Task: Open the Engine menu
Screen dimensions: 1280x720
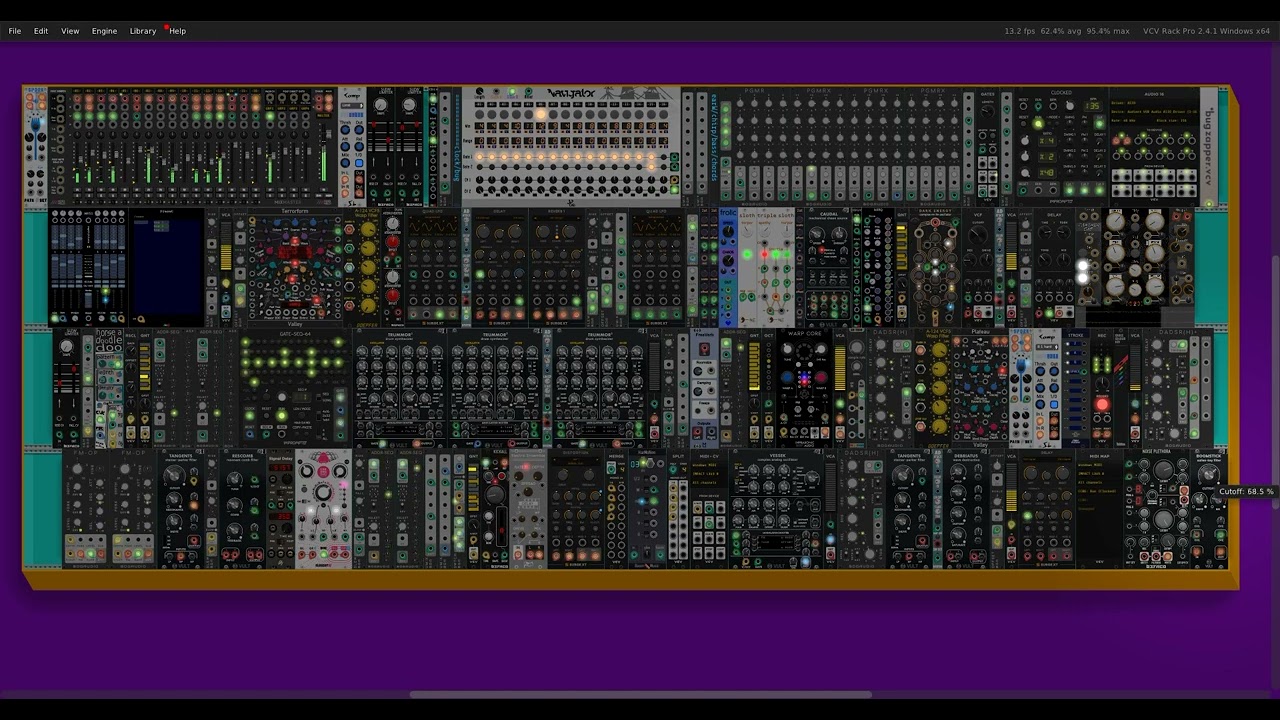Action: (105, 31)
